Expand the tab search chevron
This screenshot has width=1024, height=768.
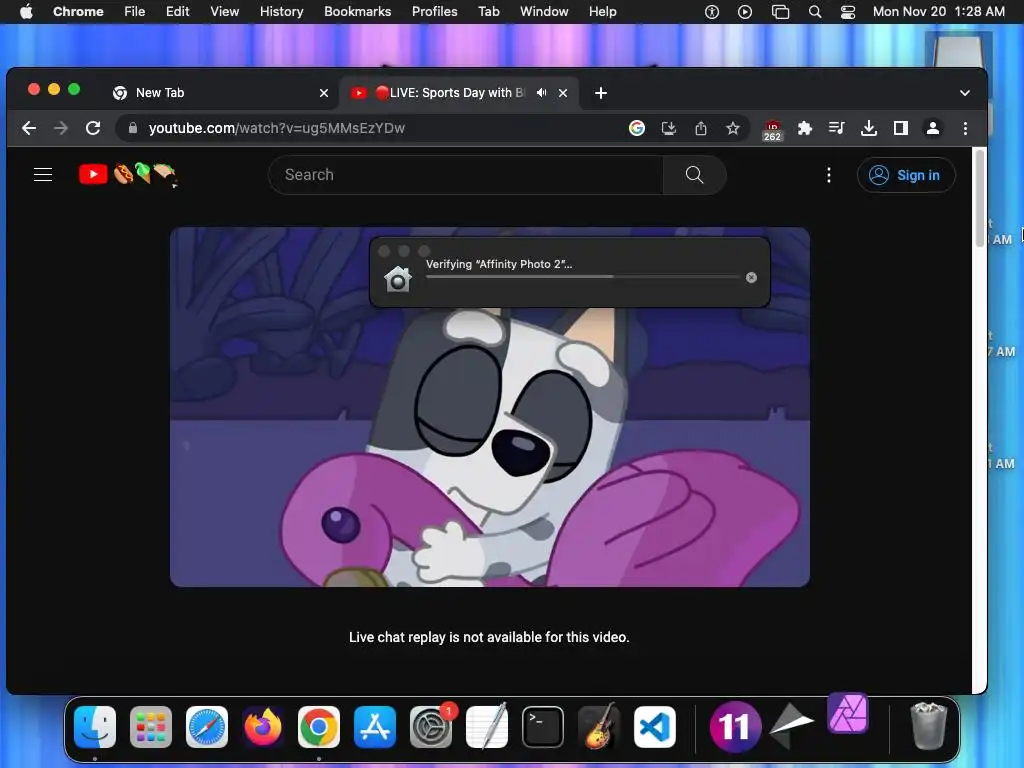tap(965, 93)
